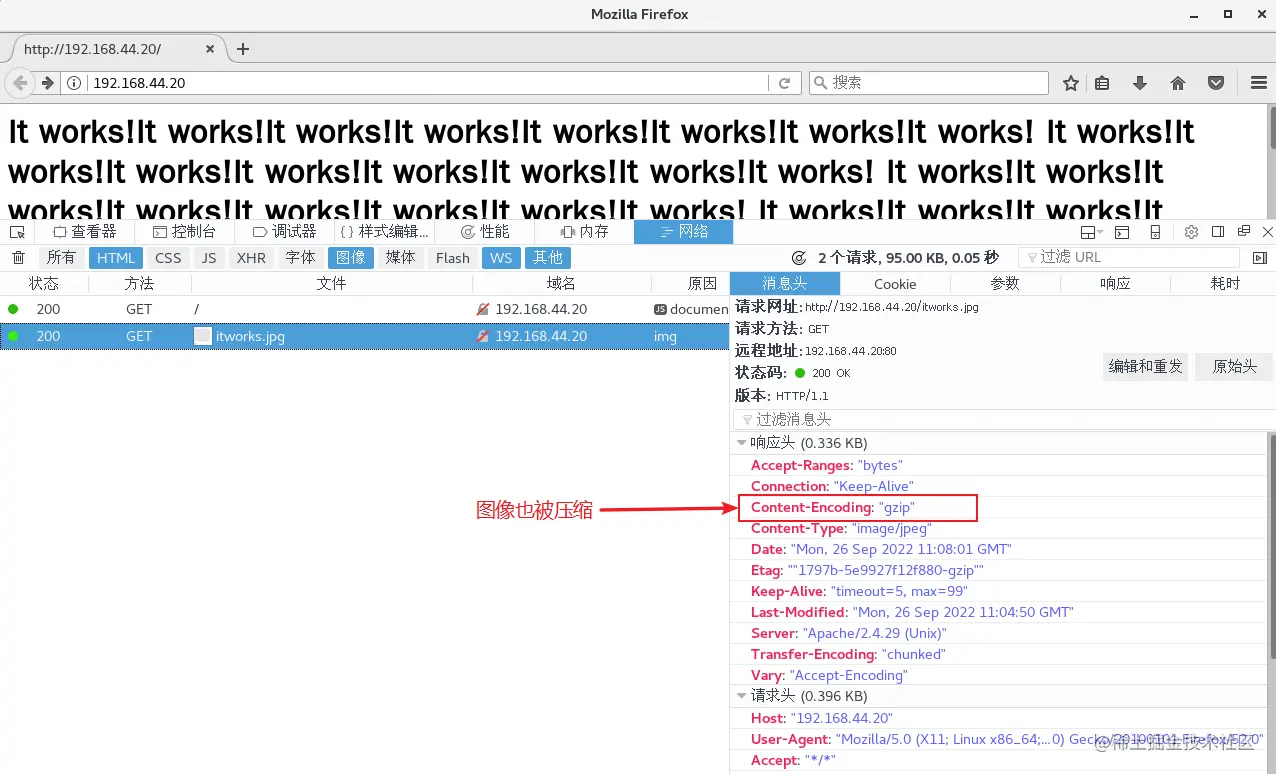Sort requests by 状态 column header
Image resolution: width=1276 pixels, height=774 pixels.
[x=44, y=283]
